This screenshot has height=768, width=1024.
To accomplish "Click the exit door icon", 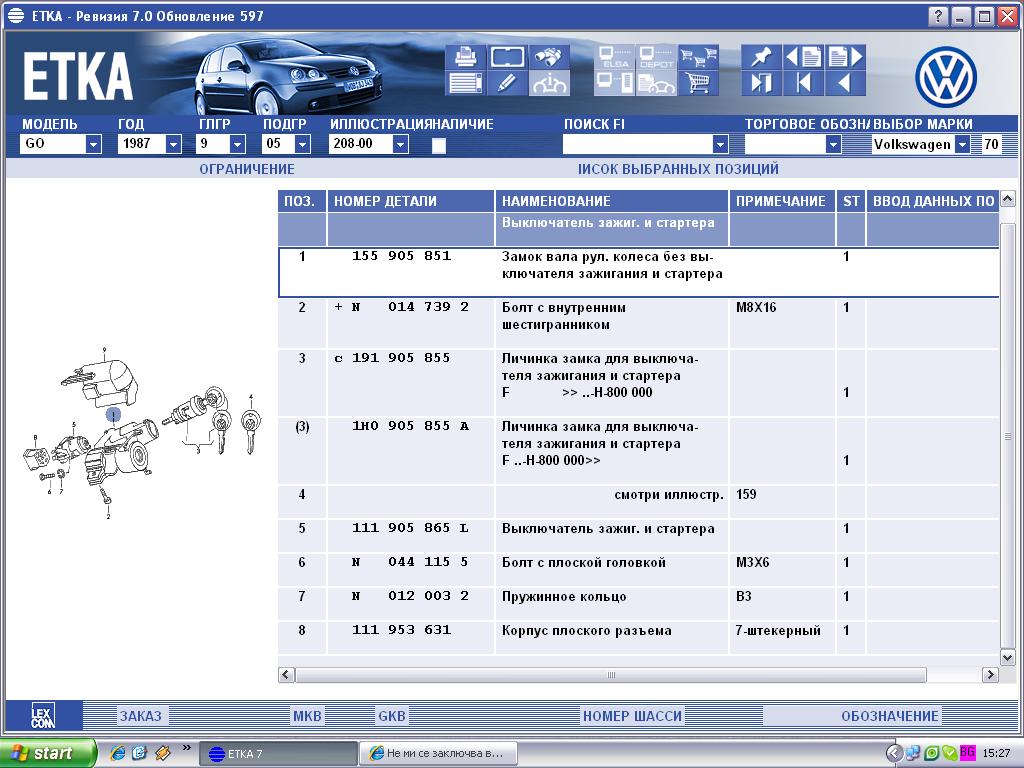I will click(761, 83).
